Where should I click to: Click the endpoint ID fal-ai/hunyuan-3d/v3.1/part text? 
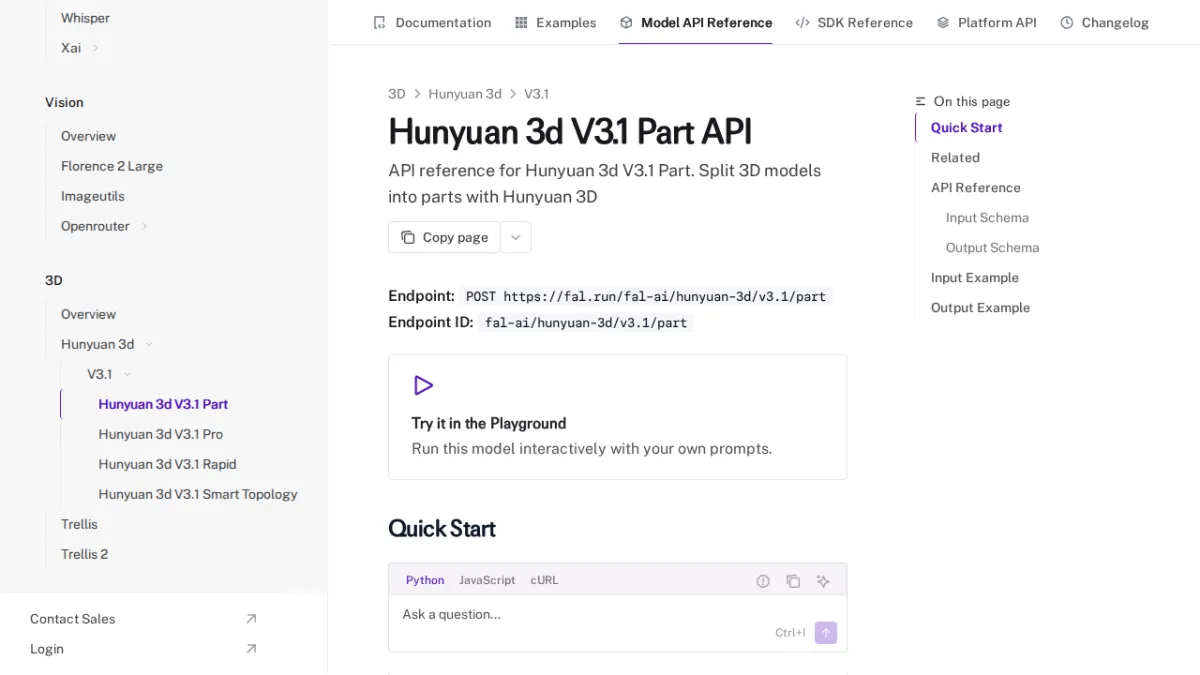586,323
